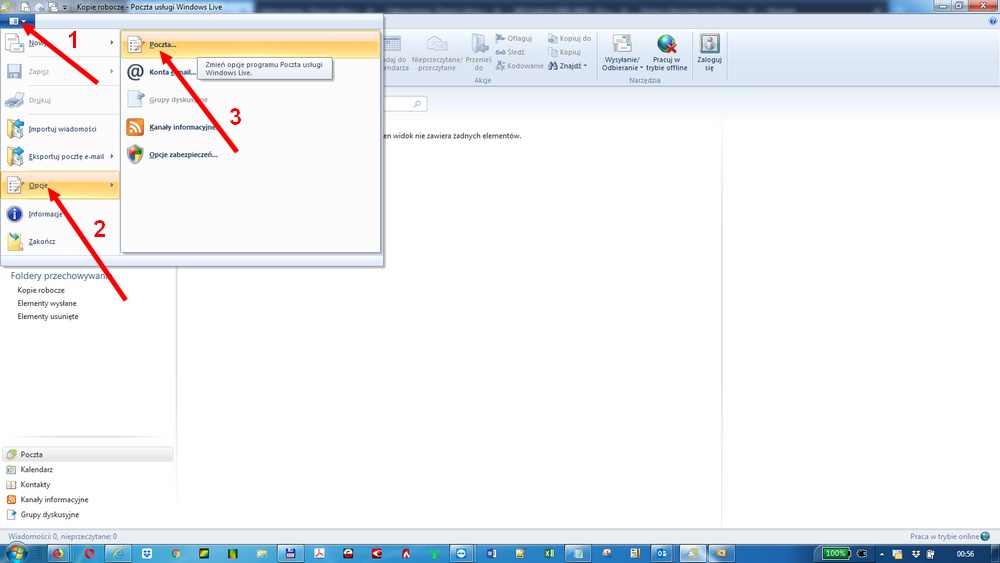Click the Nowy new-message icon

[x=14, y=43]
